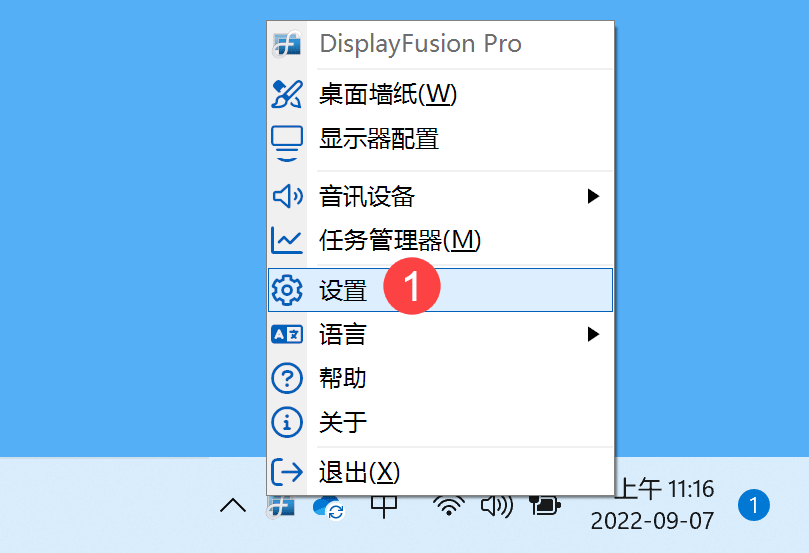Open the Wi-Fi network tray icon
This screenshot has height=553, width=809.
(449, 506)
